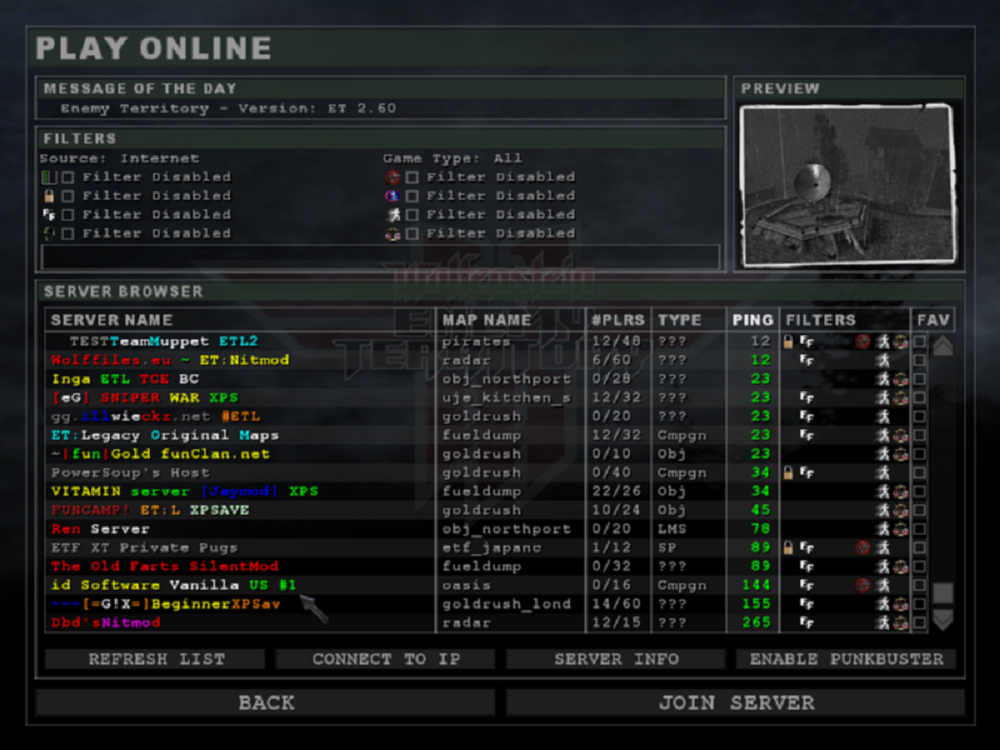Sort servers by Filters column
The height and width of the screenshot is (750, 1000).
click(x=844, y=320)
